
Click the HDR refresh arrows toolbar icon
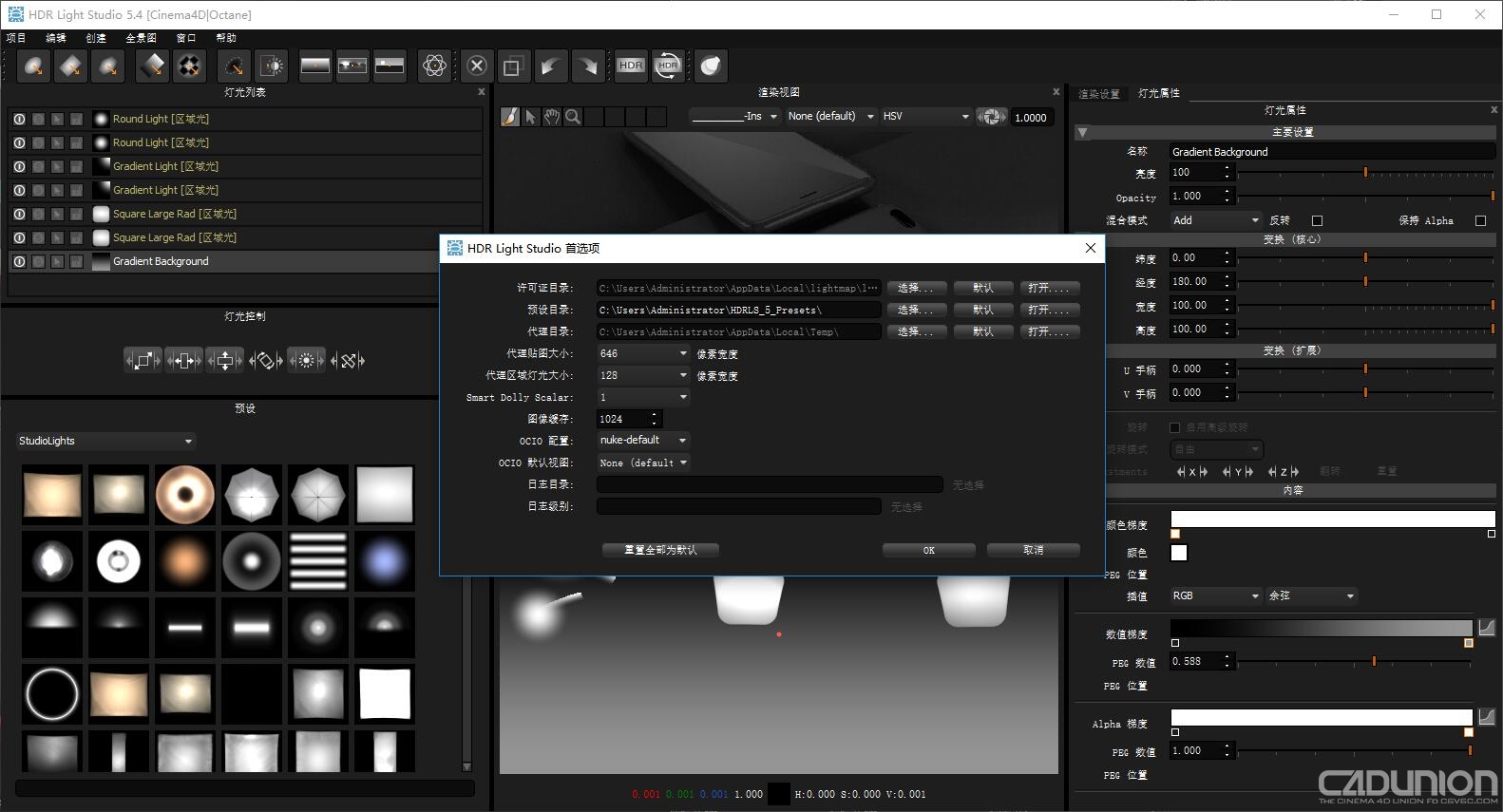tap(668, 66)
